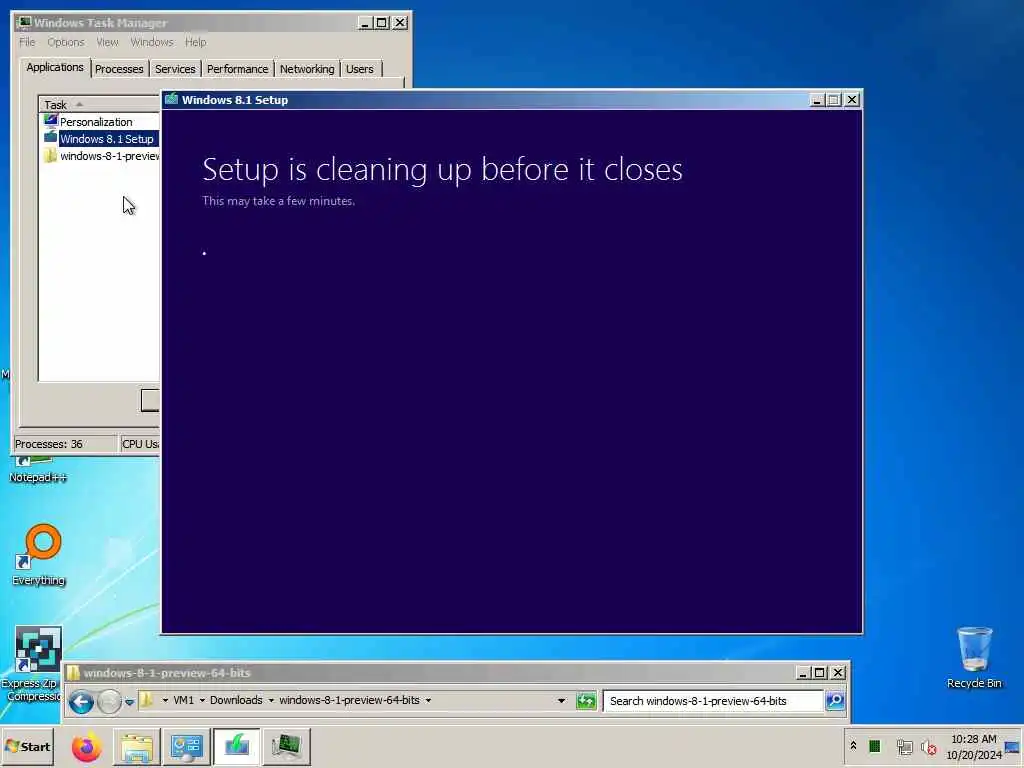Click Explorer window title bar folder icon
This screenshot has width=1024, height=768.
(74, 672)
